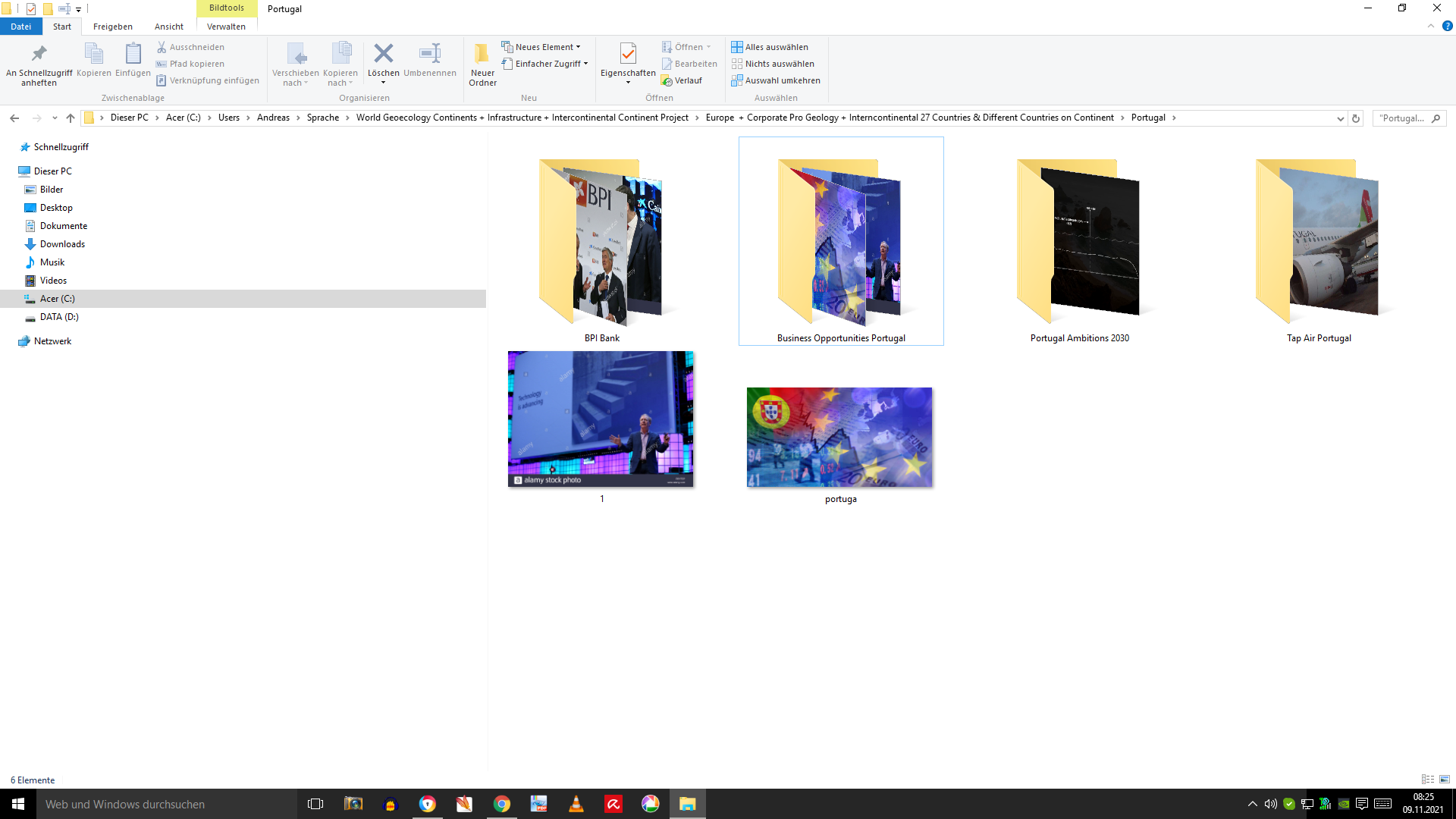Open Downloads in navigation pane
The width and height of the screenshot is (1456, 819).
point(62,244)
